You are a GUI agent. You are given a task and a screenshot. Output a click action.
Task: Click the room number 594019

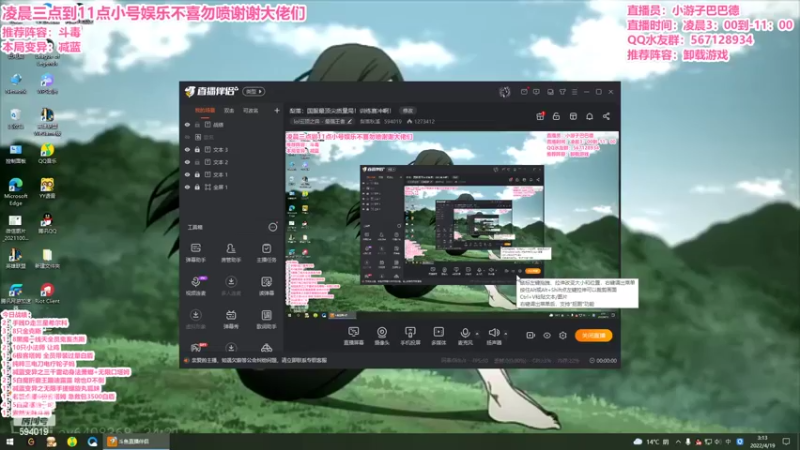(x=393, y=121)
